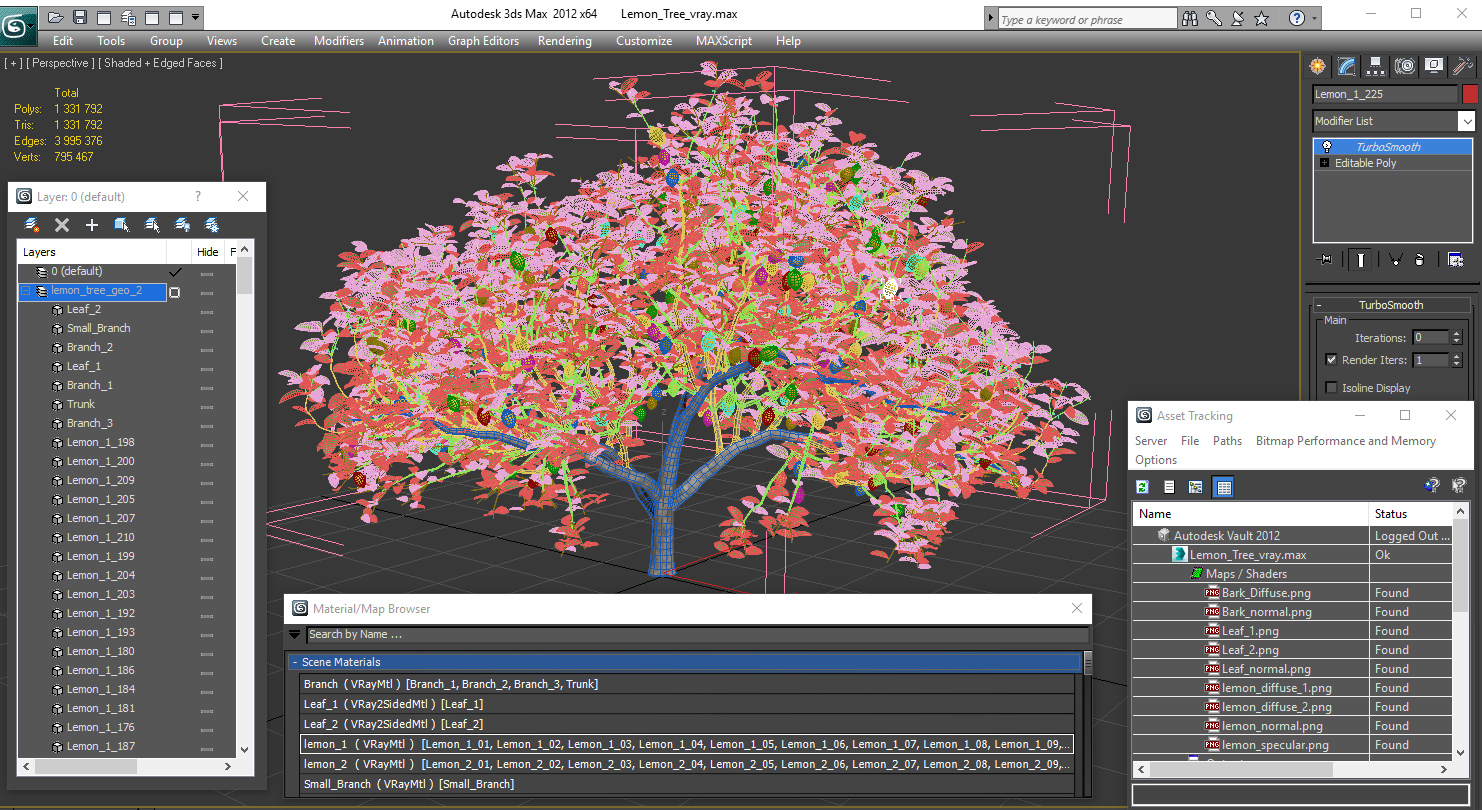Image resolution: width=1482 pixels, height=810 pixels.
Task: Open the MAXScript menu
Action: pyautogui.click(x=723, y=41)
